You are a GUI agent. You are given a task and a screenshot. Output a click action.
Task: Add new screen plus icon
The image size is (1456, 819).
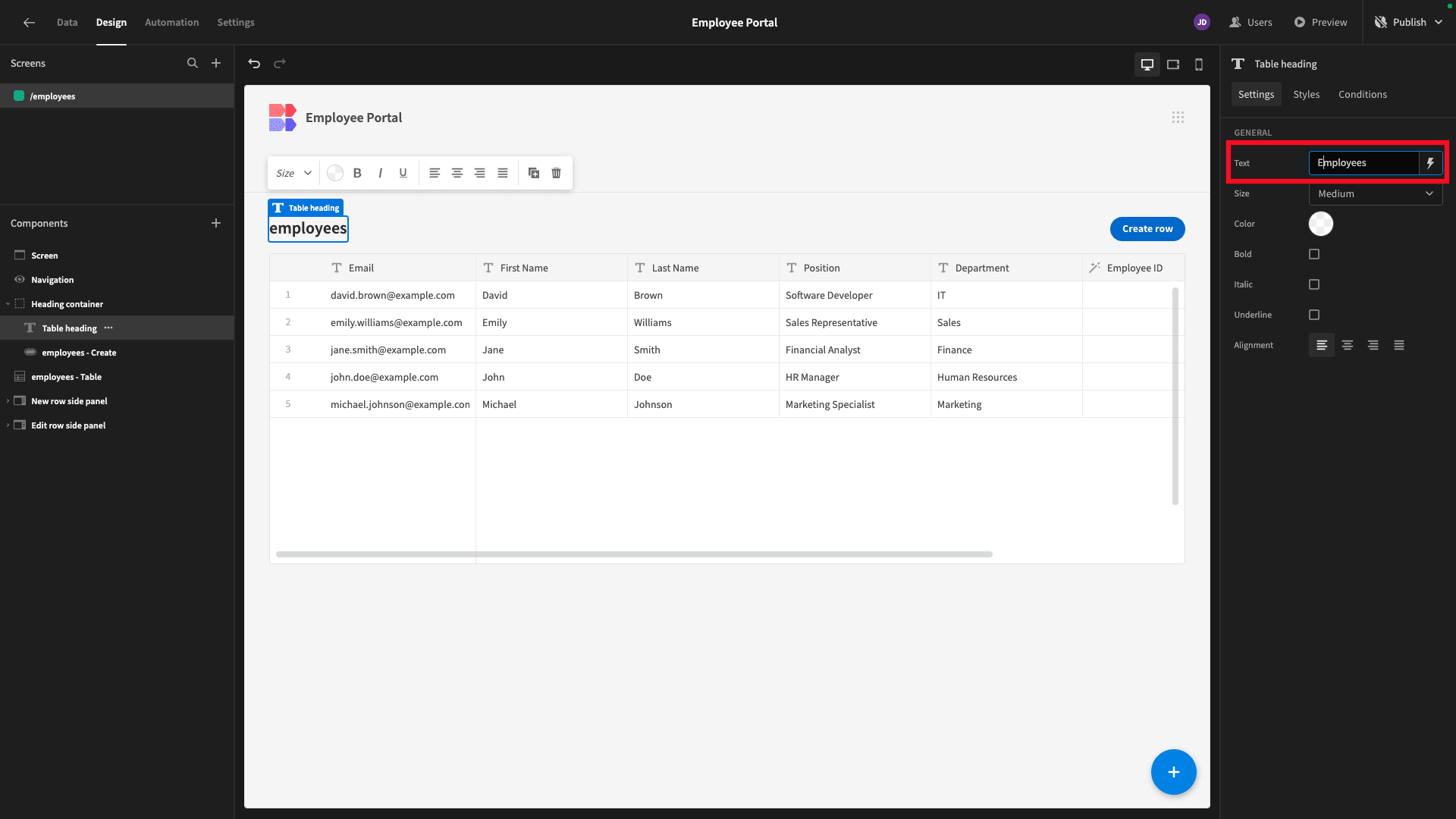click(216, 64)
